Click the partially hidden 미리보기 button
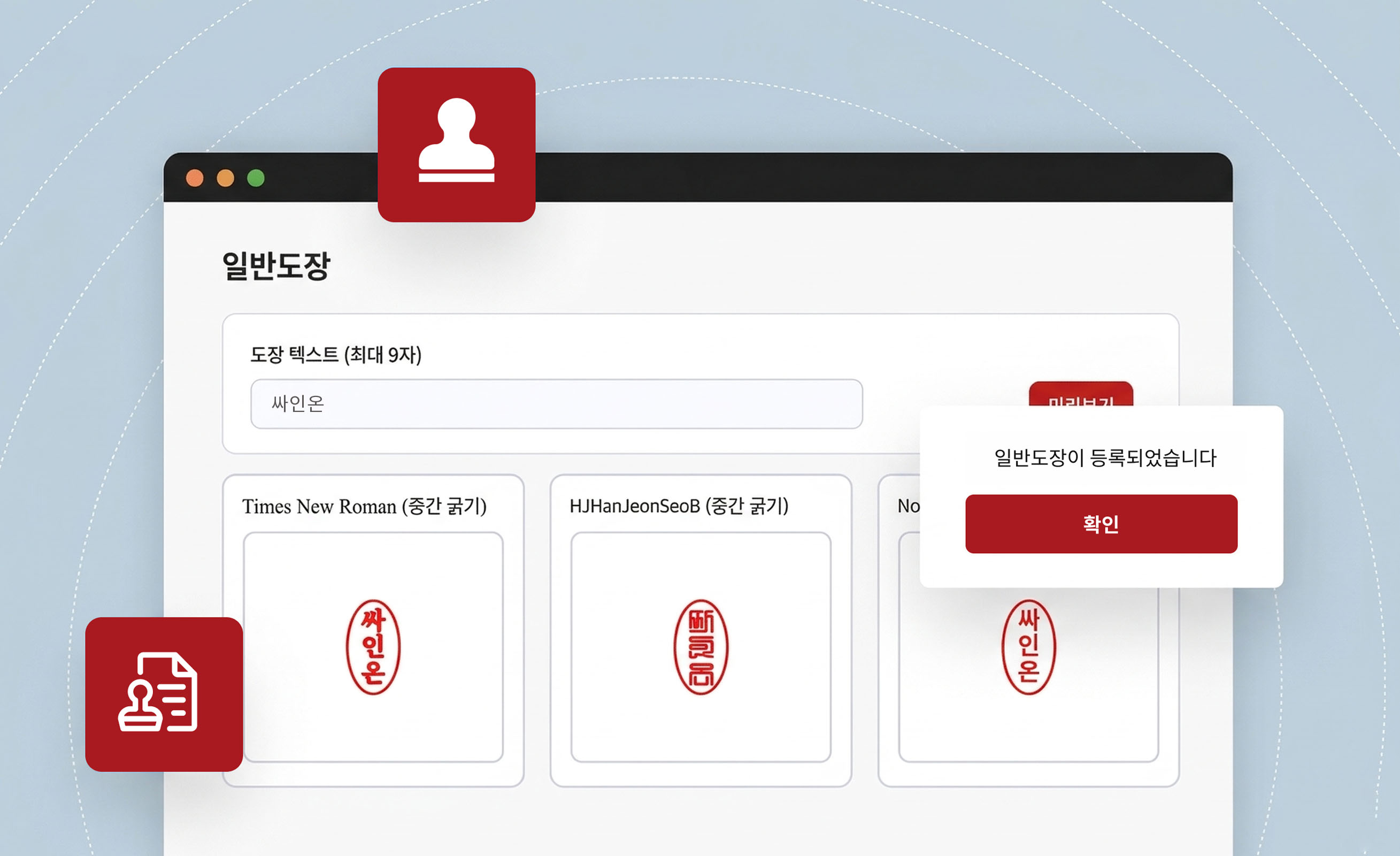 click(x=1081, y=394)
